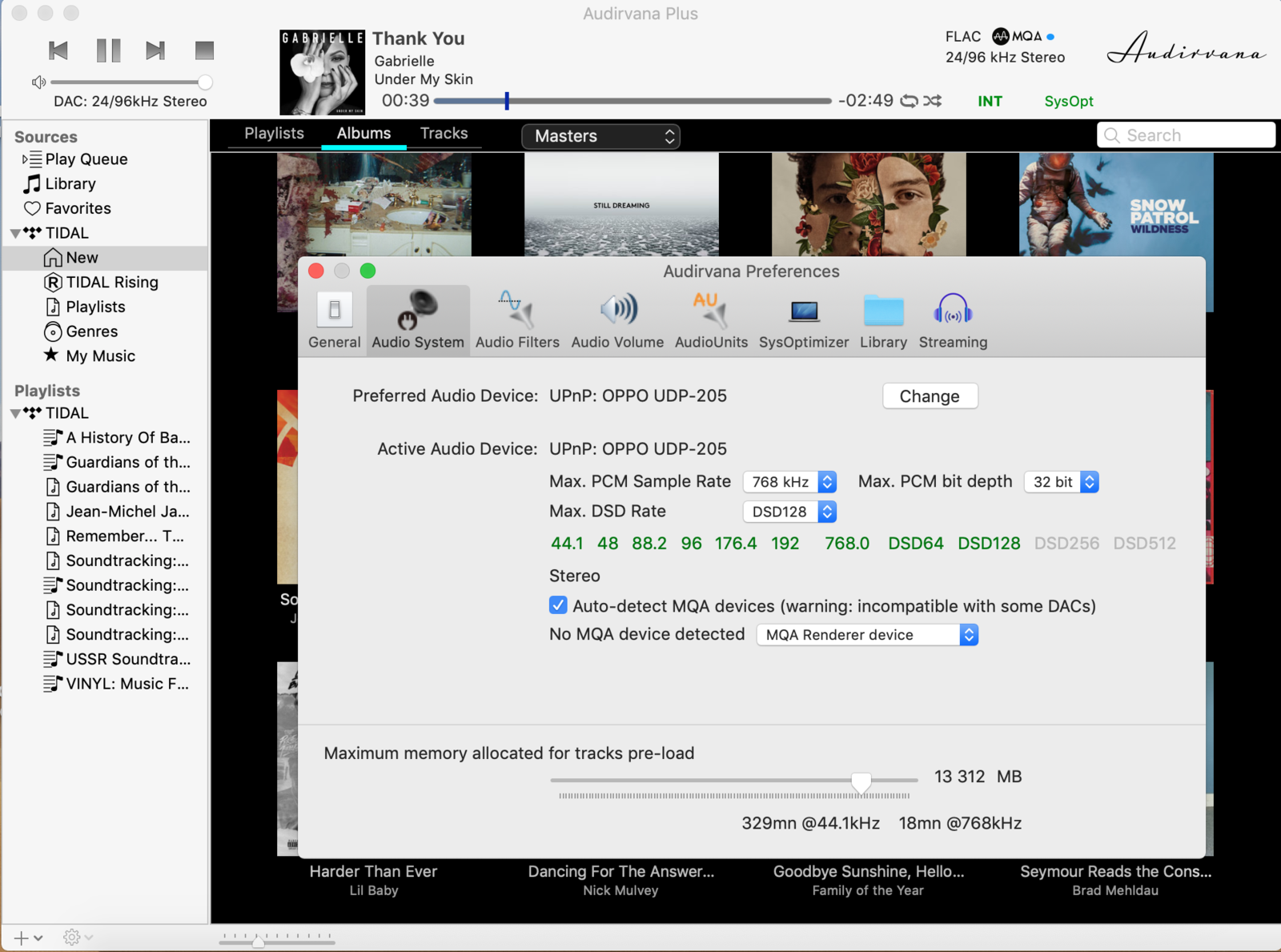Image resolution: width=1281 pixels, height=952 pixels.
Task: Click the Thank You album artwork
Action: click(322, 73)
